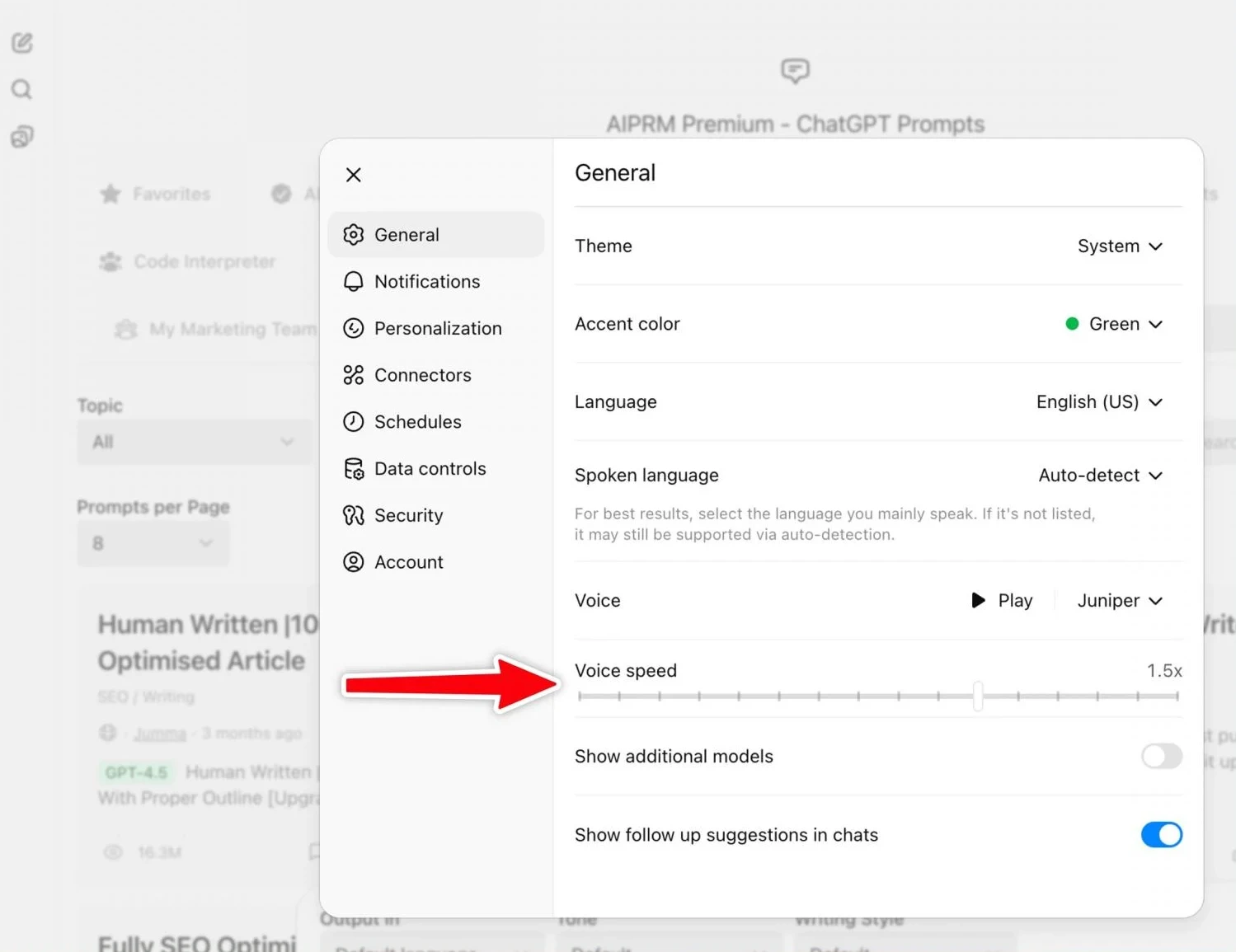
Task: Click the Voice speed slider handle
Action: (978, 696)
